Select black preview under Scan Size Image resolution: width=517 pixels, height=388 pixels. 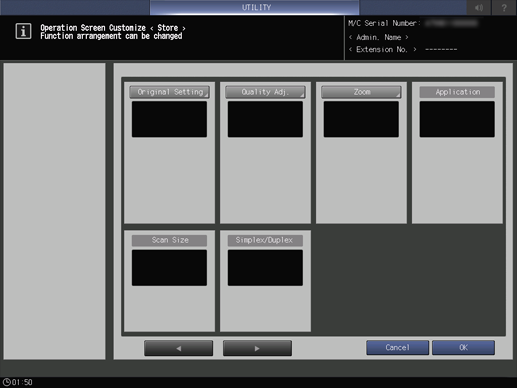pyautogui.click(x=169, y=268)
